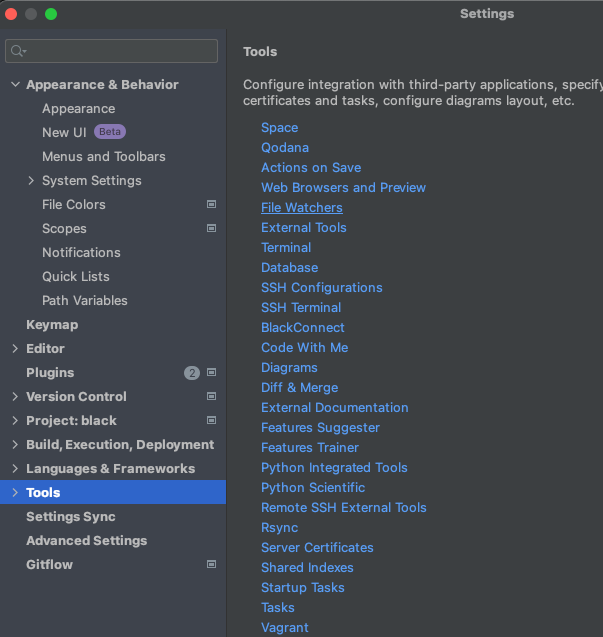The image size is (603, 637).
Task: Click project-level icon beside Scopes
Action: point(211,228)
